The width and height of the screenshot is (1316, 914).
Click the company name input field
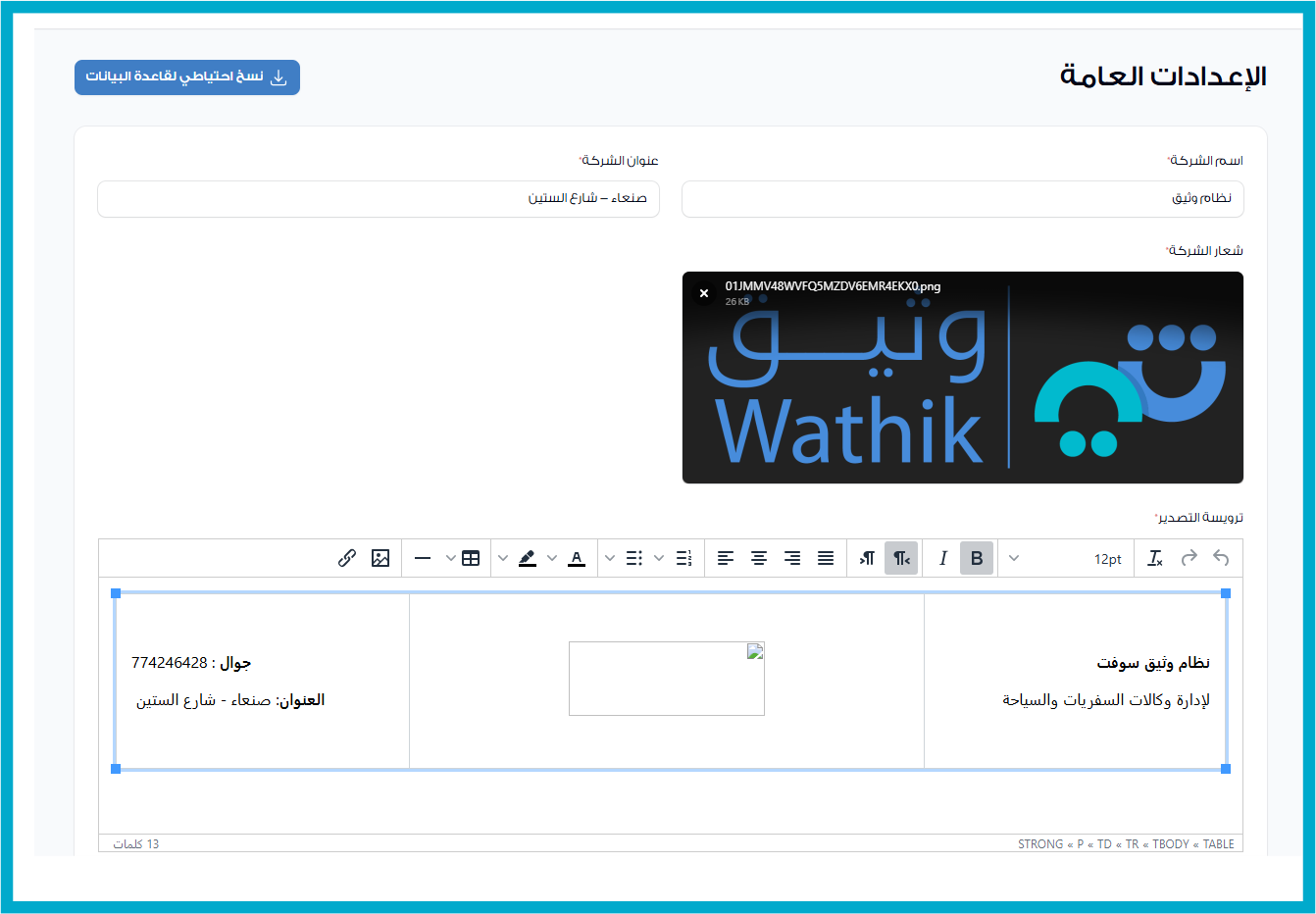coord(962,199)
